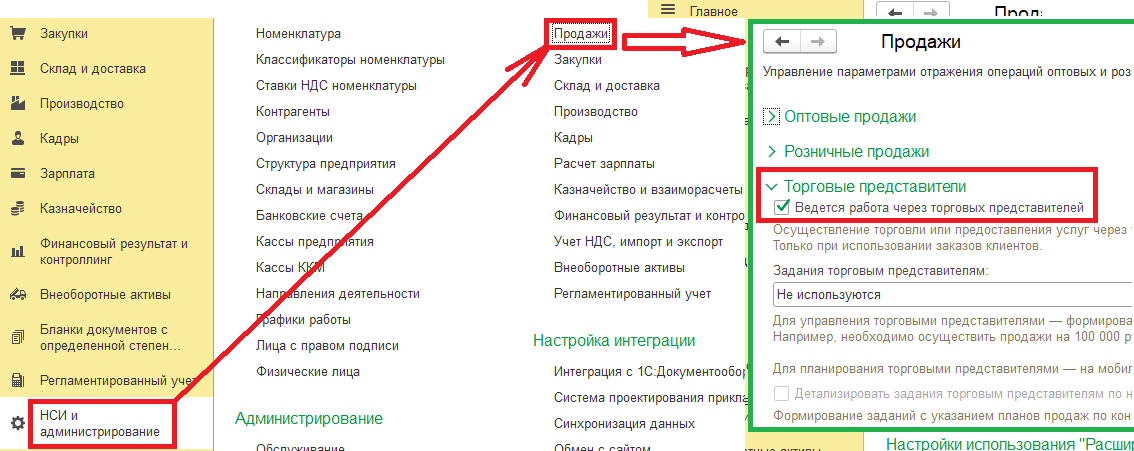
Task: Click the gear icon for НСИ и администрирование
Action: [x=17, y=423]
